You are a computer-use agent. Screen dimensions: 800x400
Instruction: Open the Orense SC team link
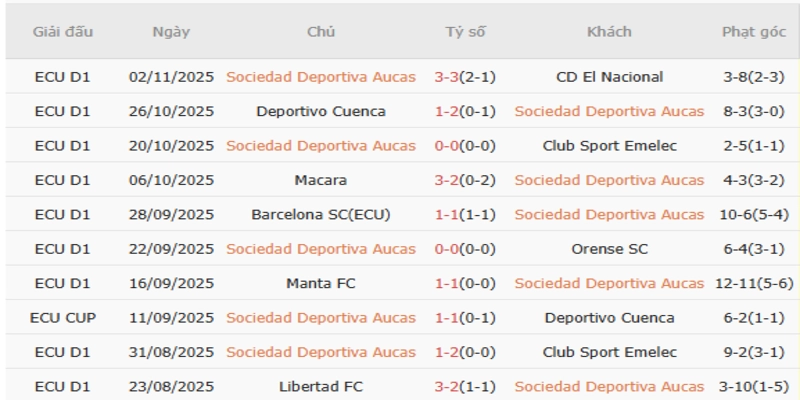[609, 249]
